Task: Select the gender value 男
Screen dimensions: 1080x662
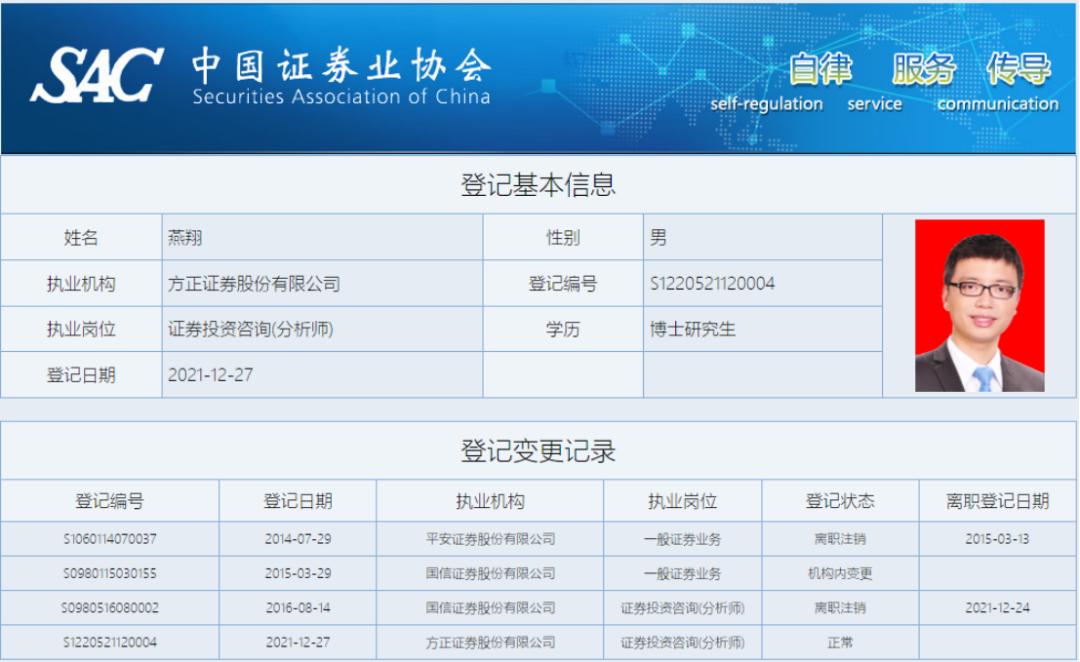Action: coord(658,238)
